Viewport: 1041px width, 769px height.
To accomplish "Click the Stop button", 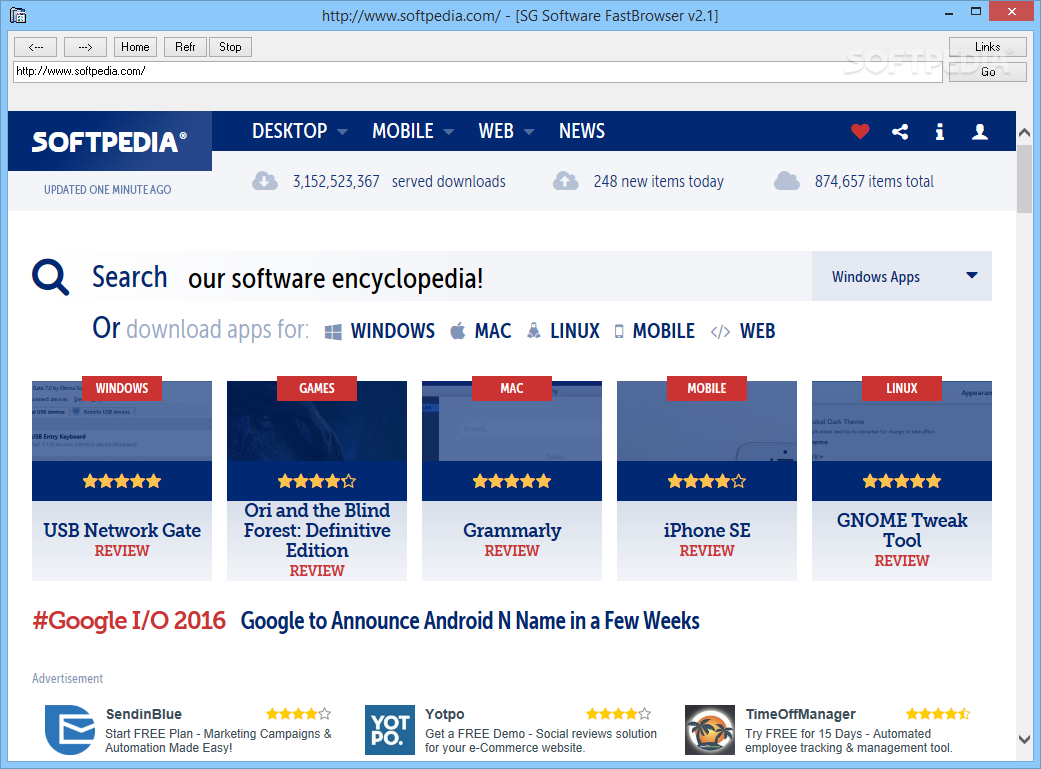I will click(x=230, y=47).
